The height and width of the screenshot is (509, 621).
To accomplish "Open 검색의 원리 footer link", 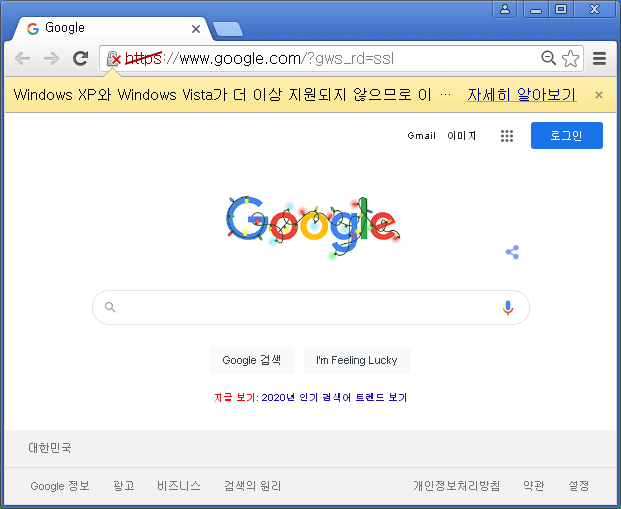I will click(253, 486).
